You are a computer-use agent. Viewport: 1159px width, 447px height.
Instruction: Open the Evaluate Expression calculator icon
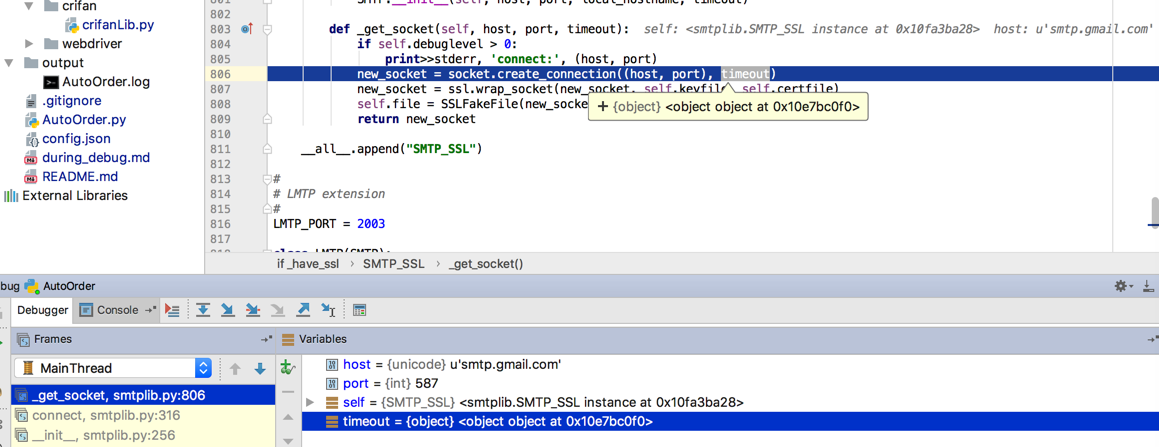[359, 310]
